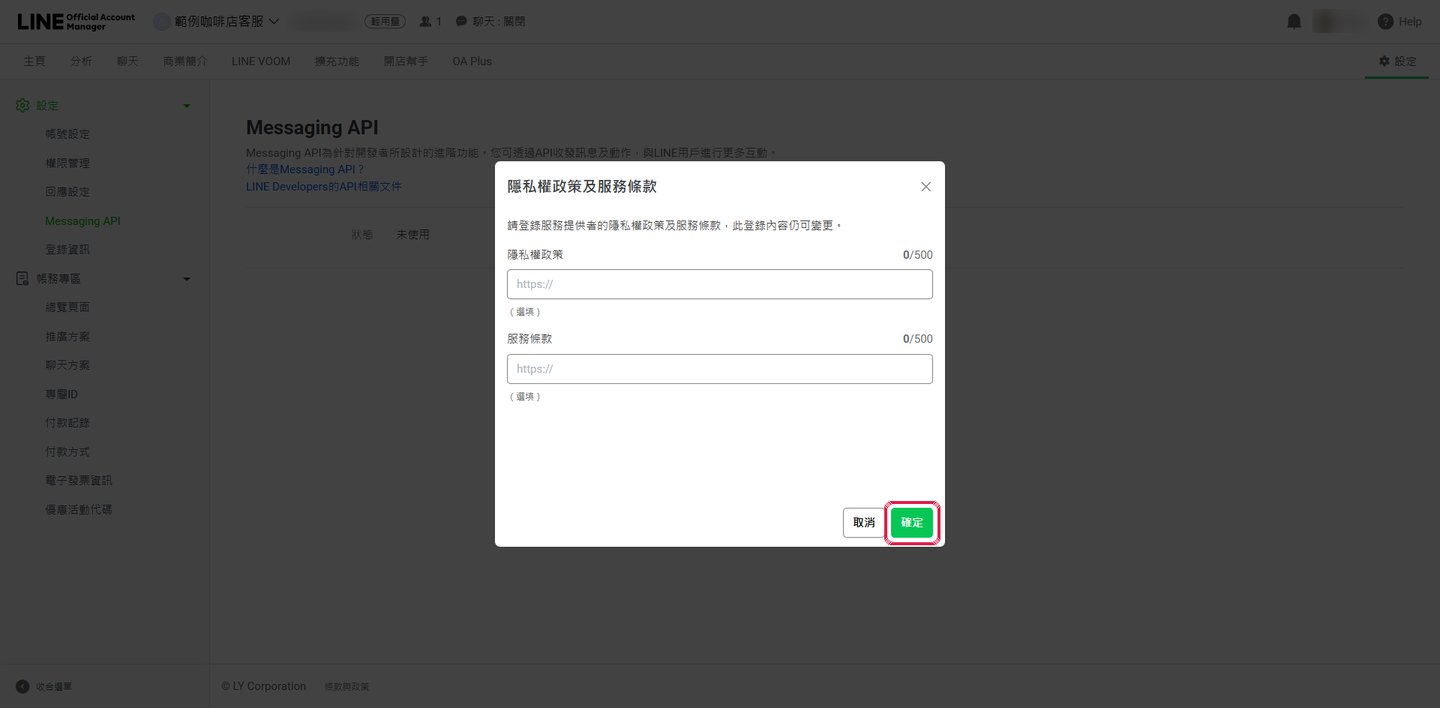This screenshot has height=708, width=1440.
Task: Open the 商業簡介 tab
Action: pyautogui.click(x=185, y=61)
